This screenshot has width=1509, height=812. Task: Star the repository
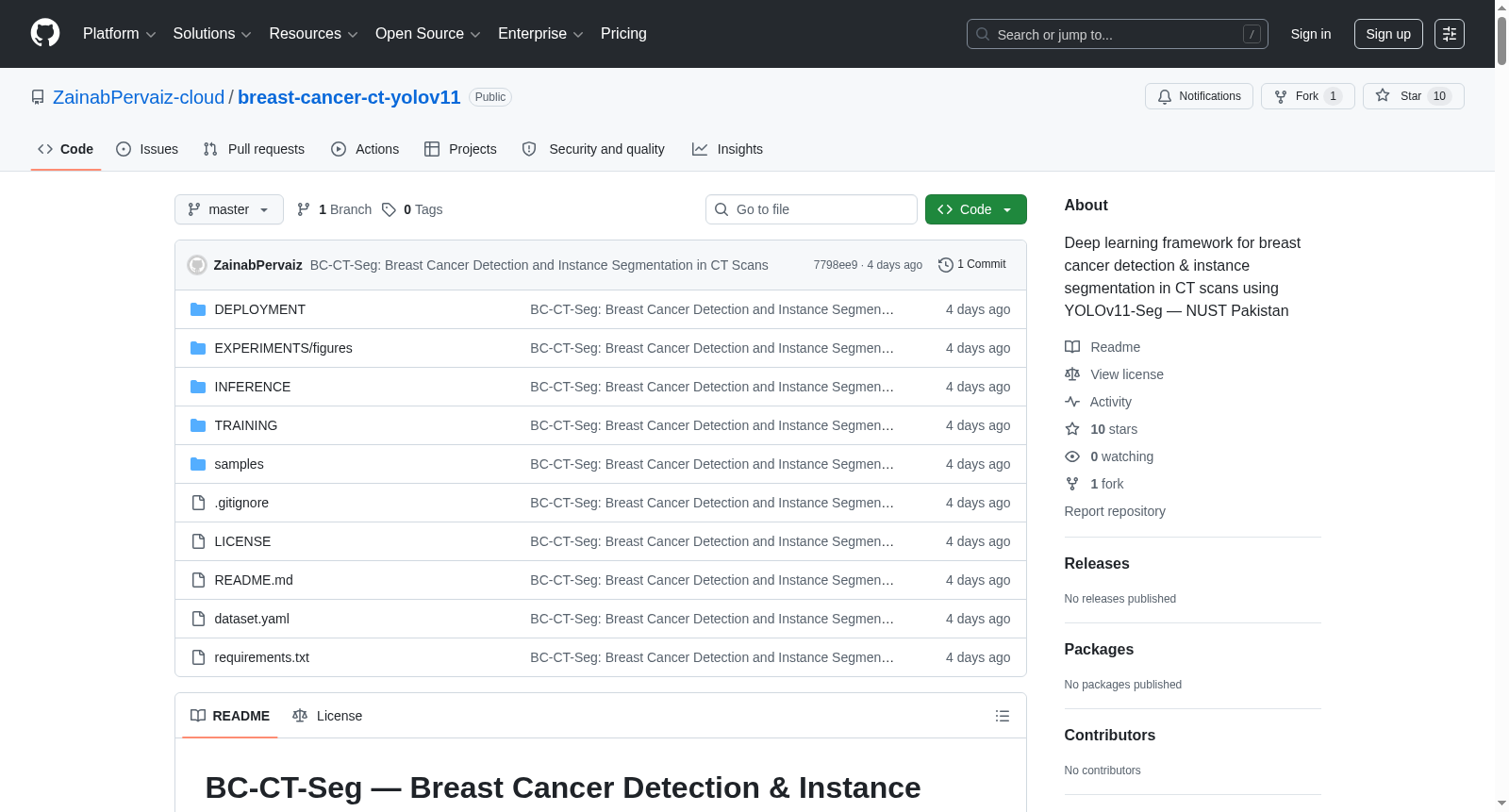click(1413, 96)
